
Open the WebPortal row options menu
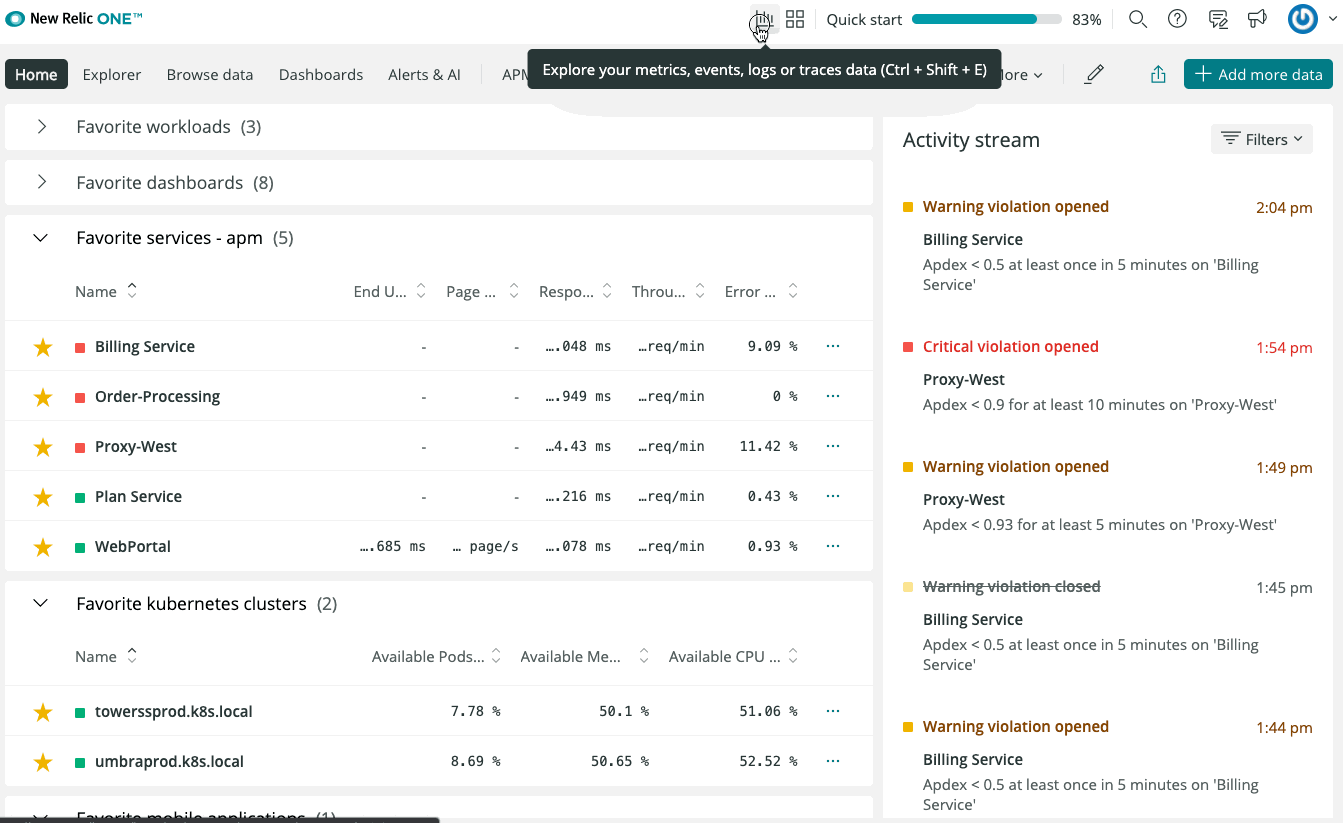[x=833, y=546]
